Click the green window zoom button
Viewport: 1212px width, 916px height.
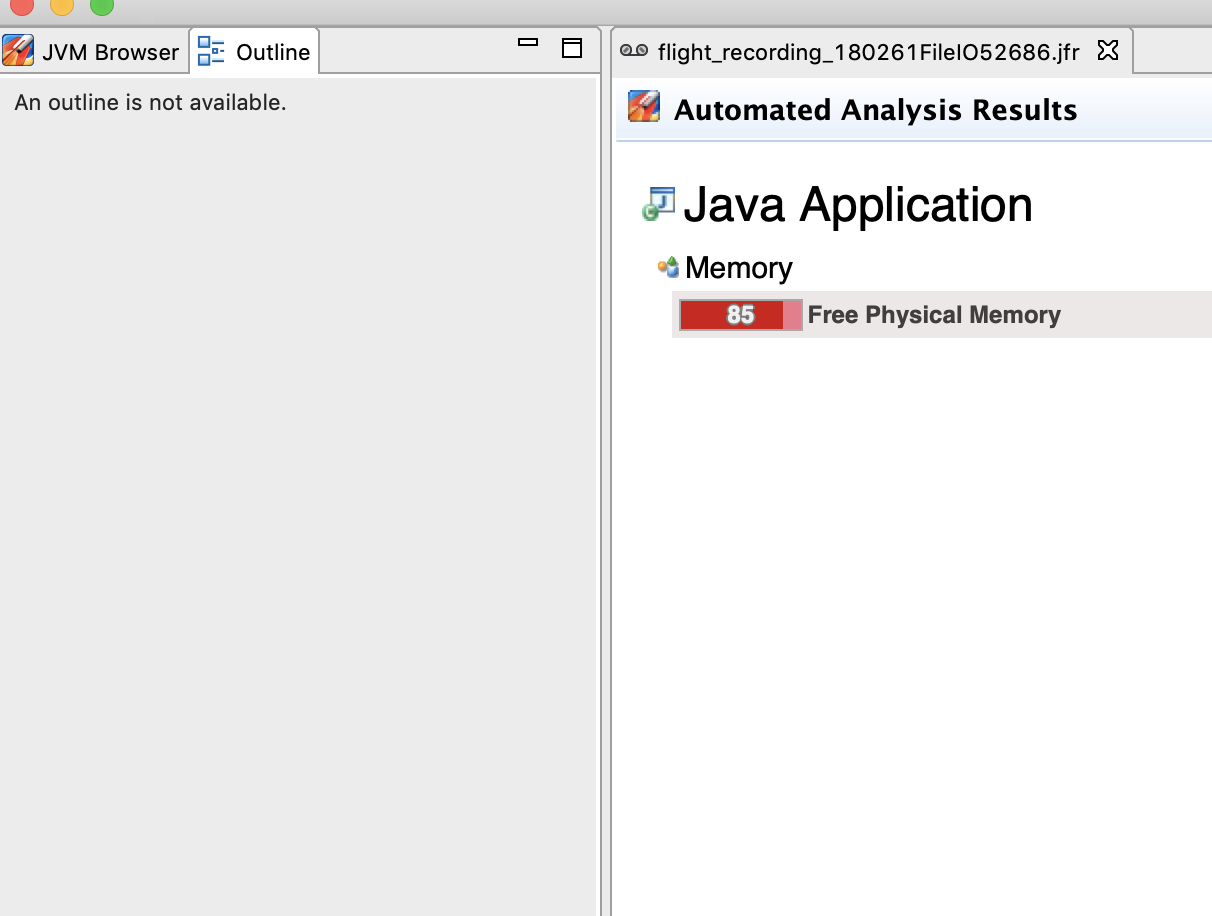pyautogui.click(x=102, y=5)
